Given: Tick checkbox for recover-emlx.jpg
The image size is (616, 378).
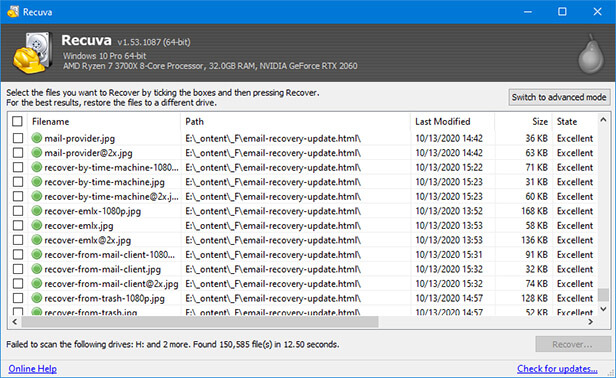Looking at the screenshot, I should 18,225.
